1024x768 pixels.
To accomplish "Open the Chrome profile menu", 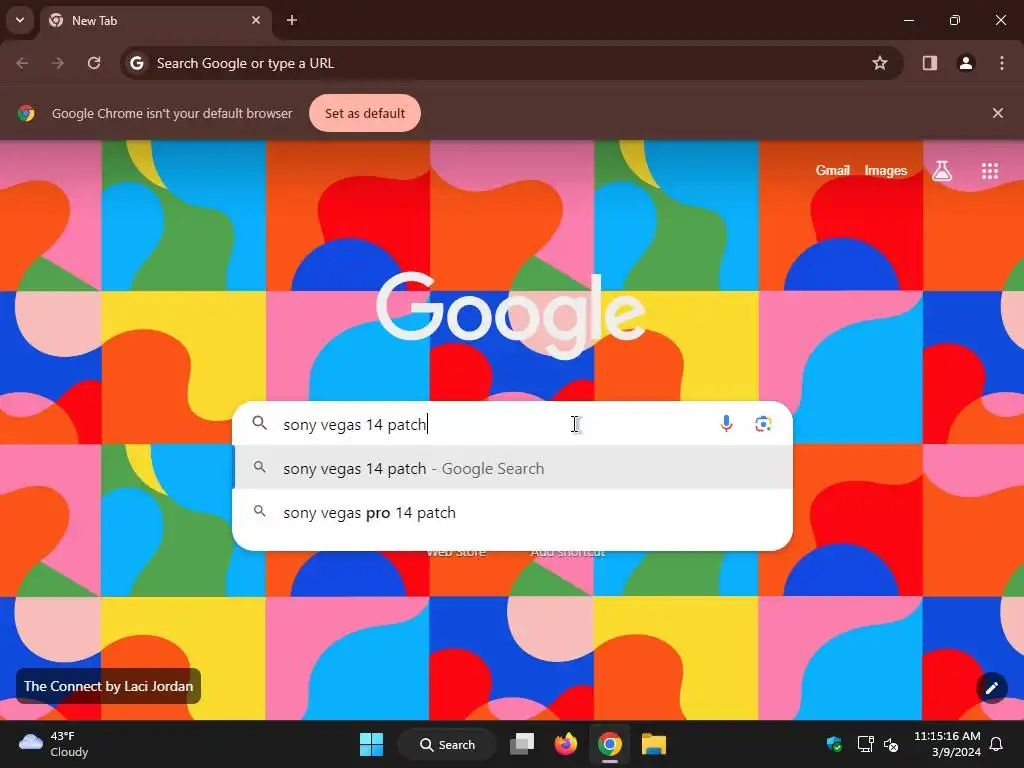I will [965, 63].
